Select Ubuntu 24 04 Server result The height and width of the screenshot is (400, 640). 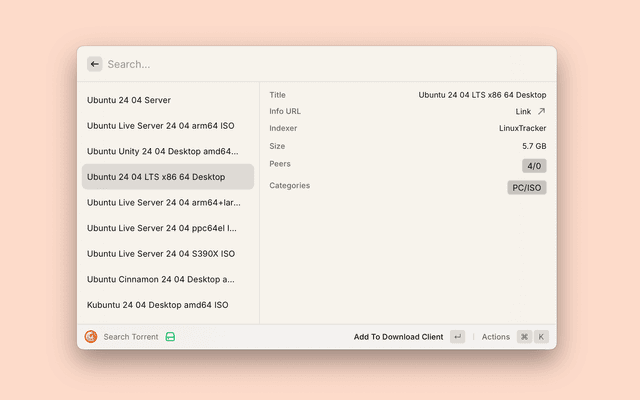tap(167, 100)
